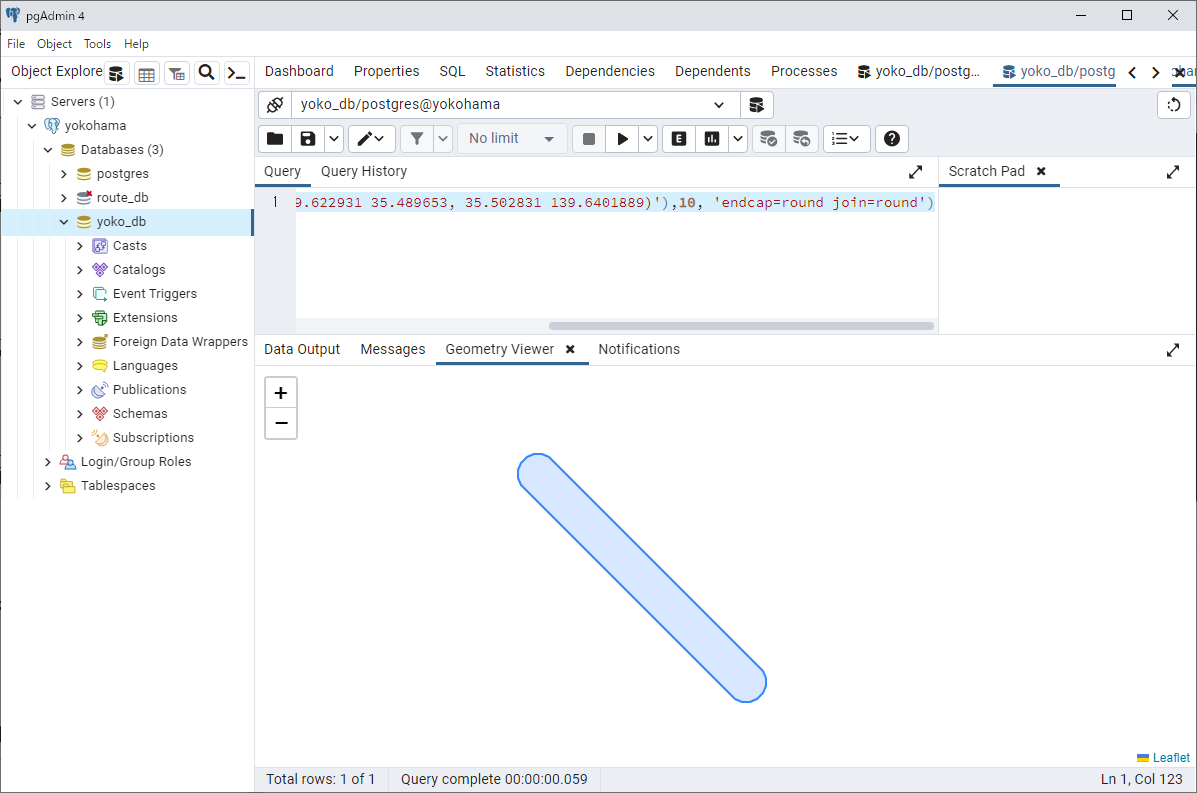
Task: Collapse the yoko_db database node
Action: pyautogui.click(x=64, y=222)
